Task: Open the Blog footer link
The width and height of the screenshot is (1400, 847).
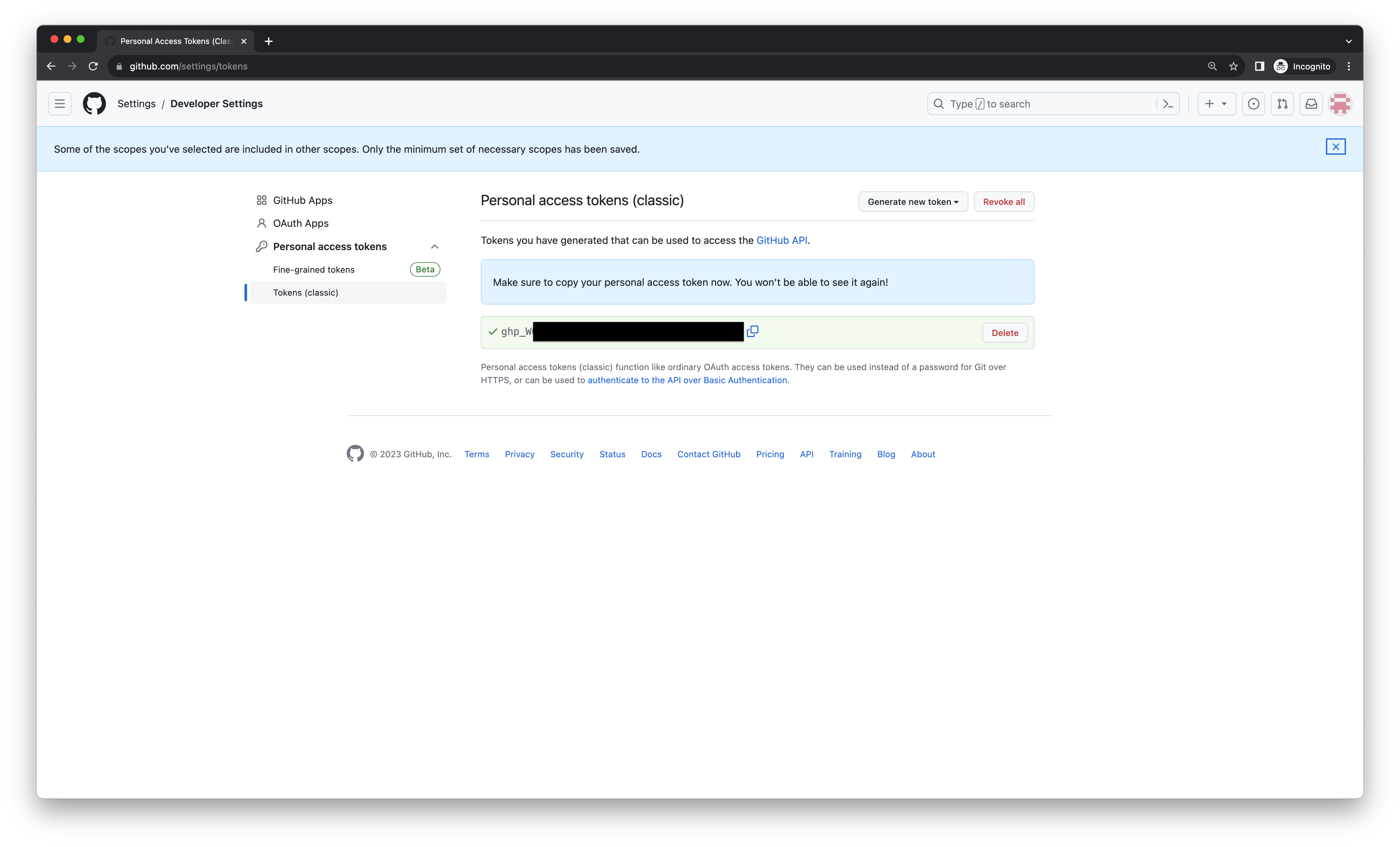Action: click(x=886, y=454)
